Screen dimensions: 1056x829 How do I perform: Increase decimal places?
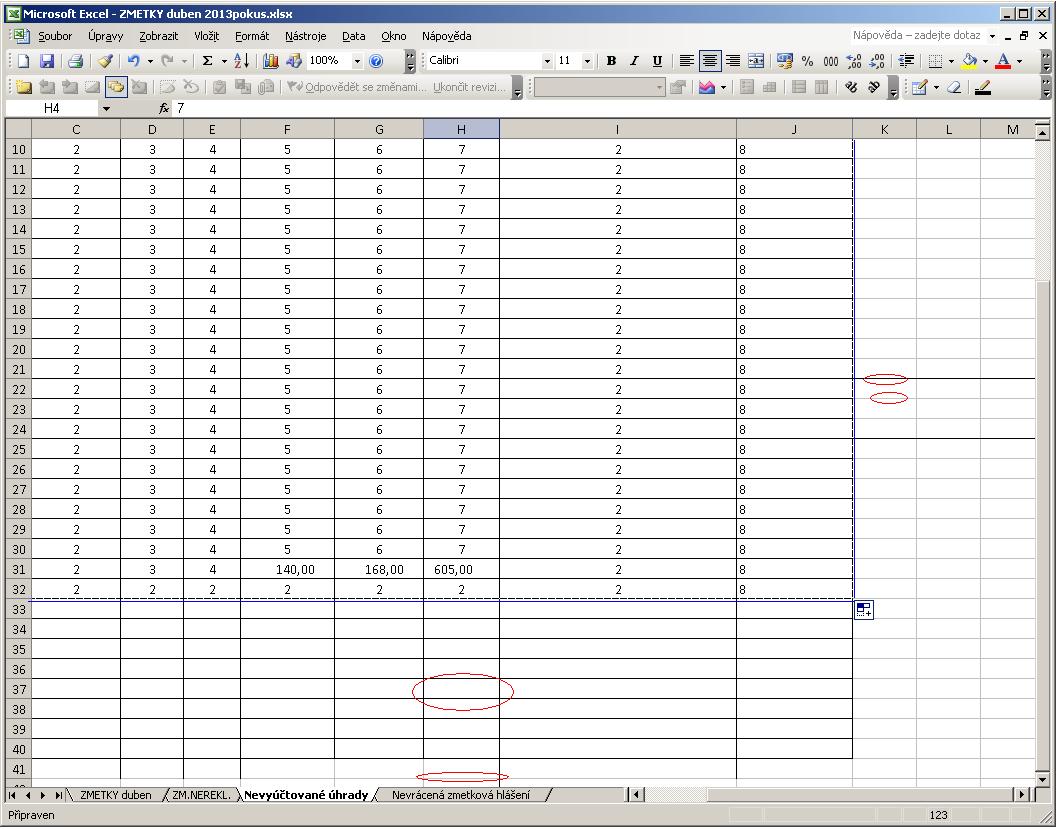tap(854, 61)
